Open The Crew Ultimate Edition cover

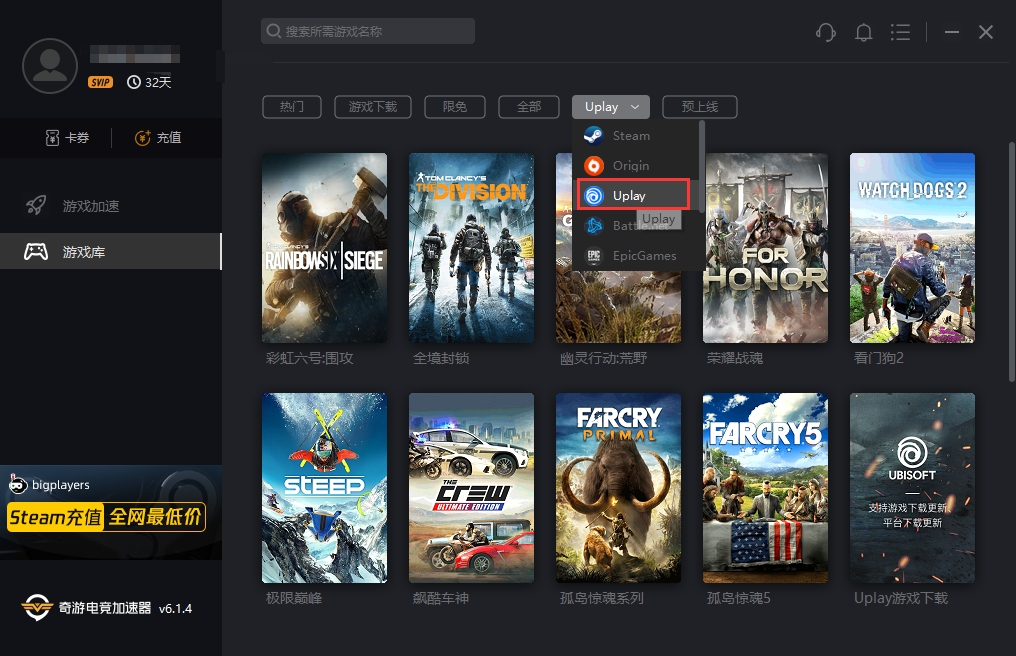(472, 487)
